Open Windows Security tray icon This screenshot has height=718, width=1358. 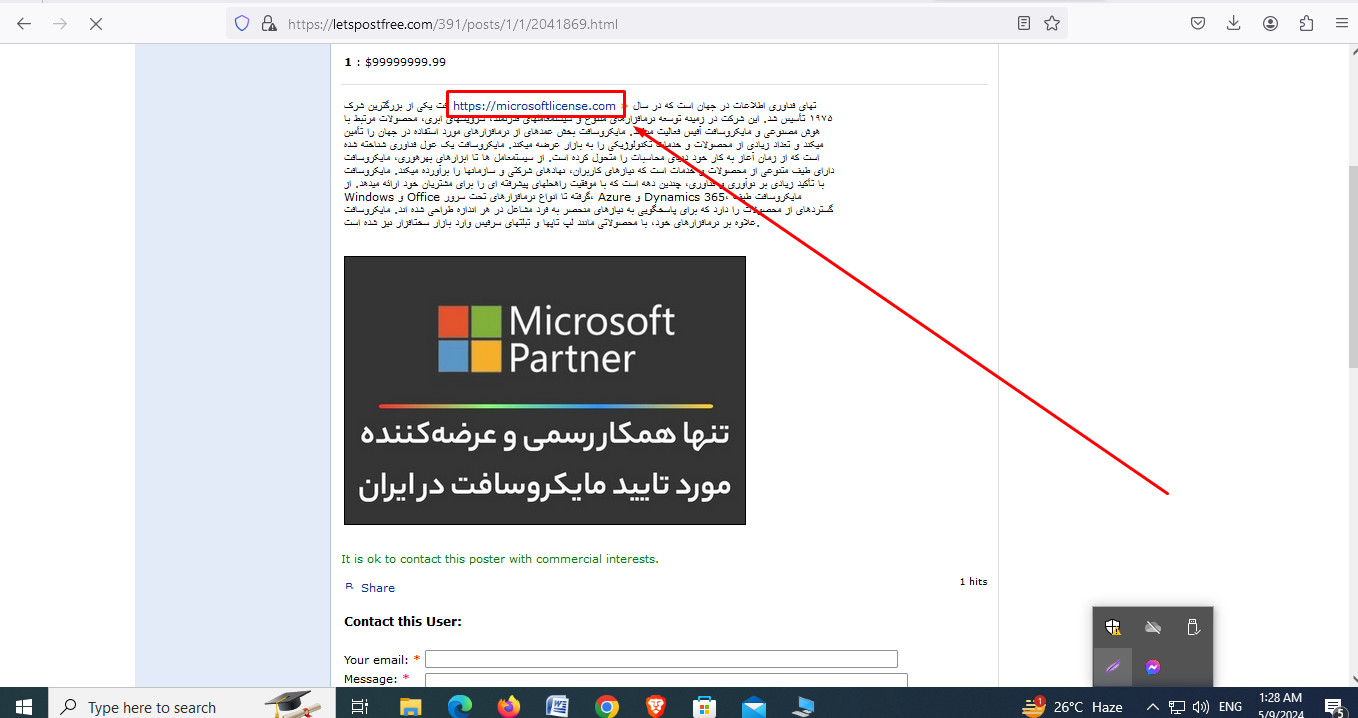click(1112, 628)
